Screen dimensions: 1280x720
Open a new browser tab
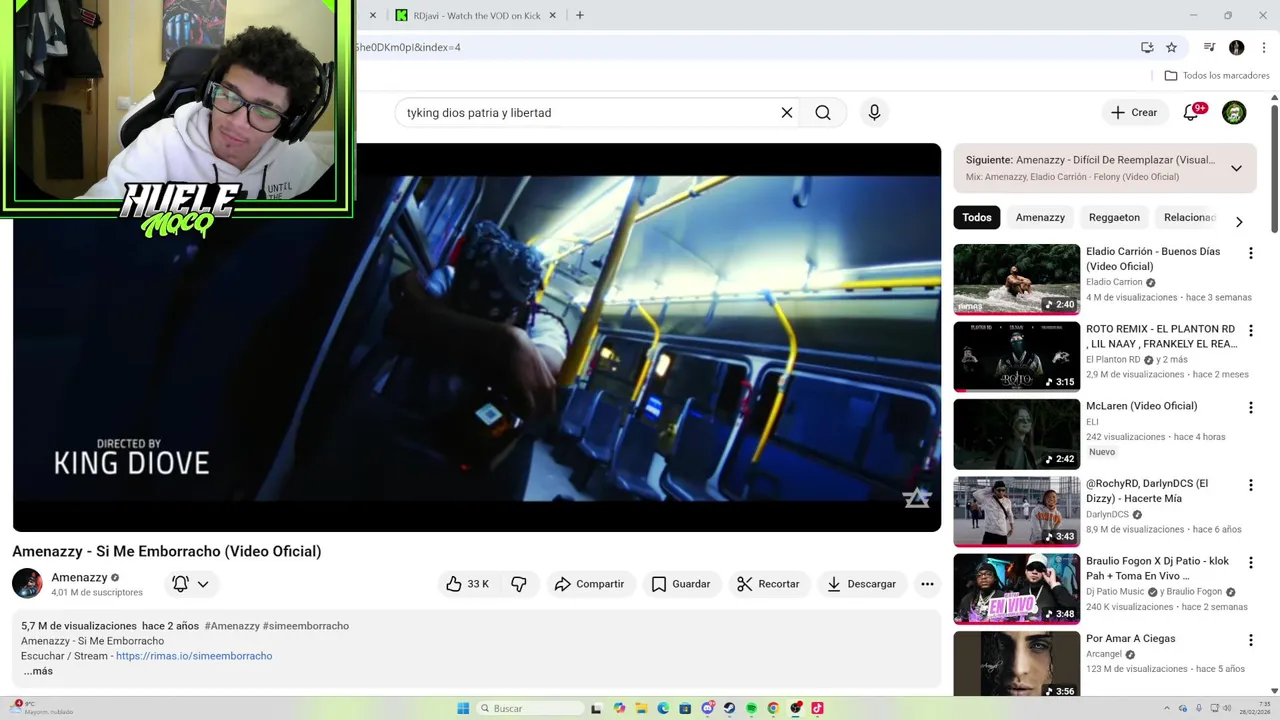[x=579, y=15]
